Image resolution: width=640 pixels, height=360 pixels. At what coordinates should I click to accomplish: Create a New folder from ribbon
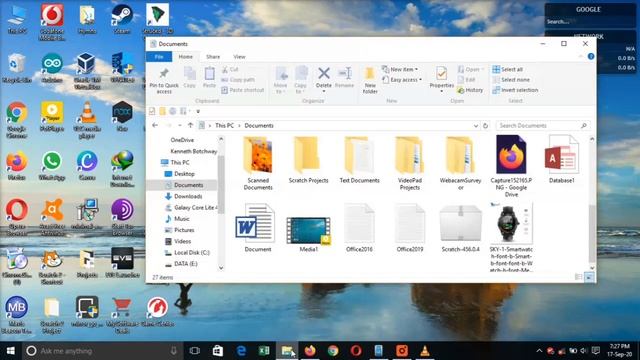[370, 80]
